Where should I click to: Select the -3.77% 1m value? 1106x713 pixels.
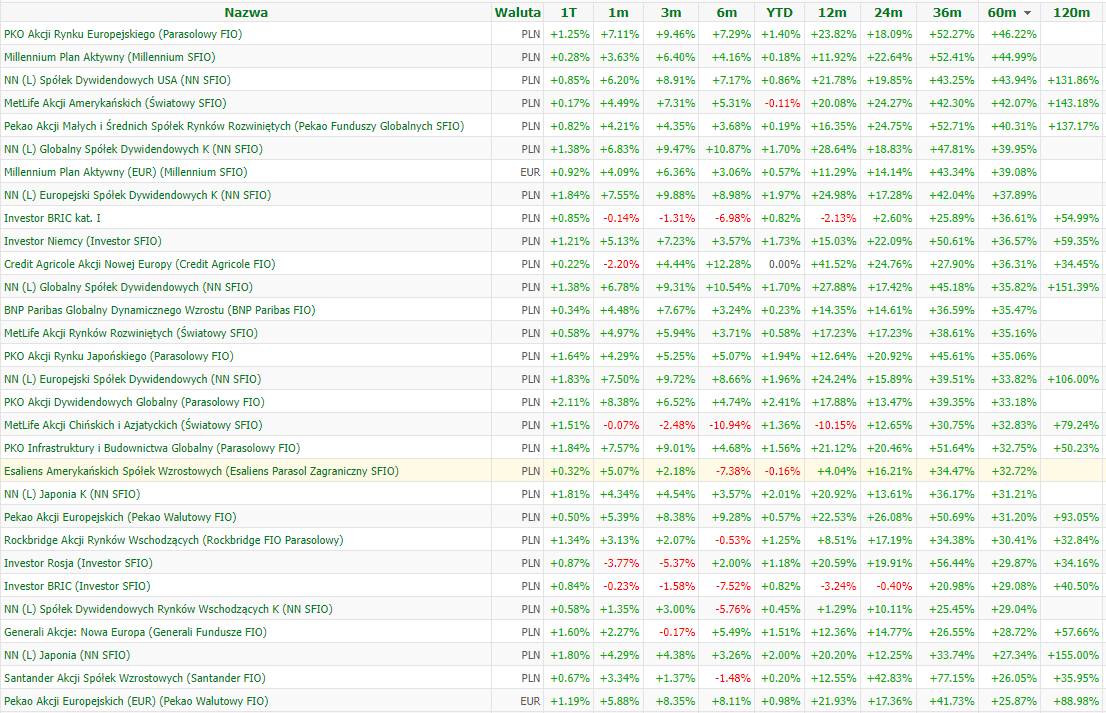[x=621, y=563]
